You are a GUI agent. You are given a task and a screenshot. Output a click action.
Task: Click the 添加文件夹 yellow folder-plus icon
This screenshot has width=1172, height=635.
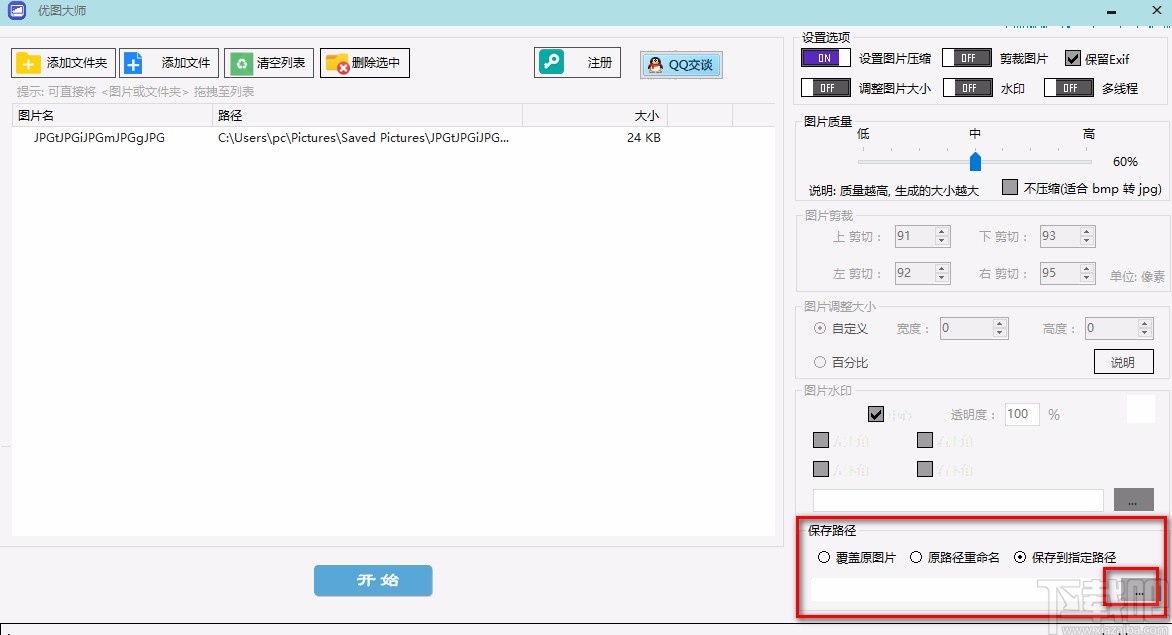(27, 62)
